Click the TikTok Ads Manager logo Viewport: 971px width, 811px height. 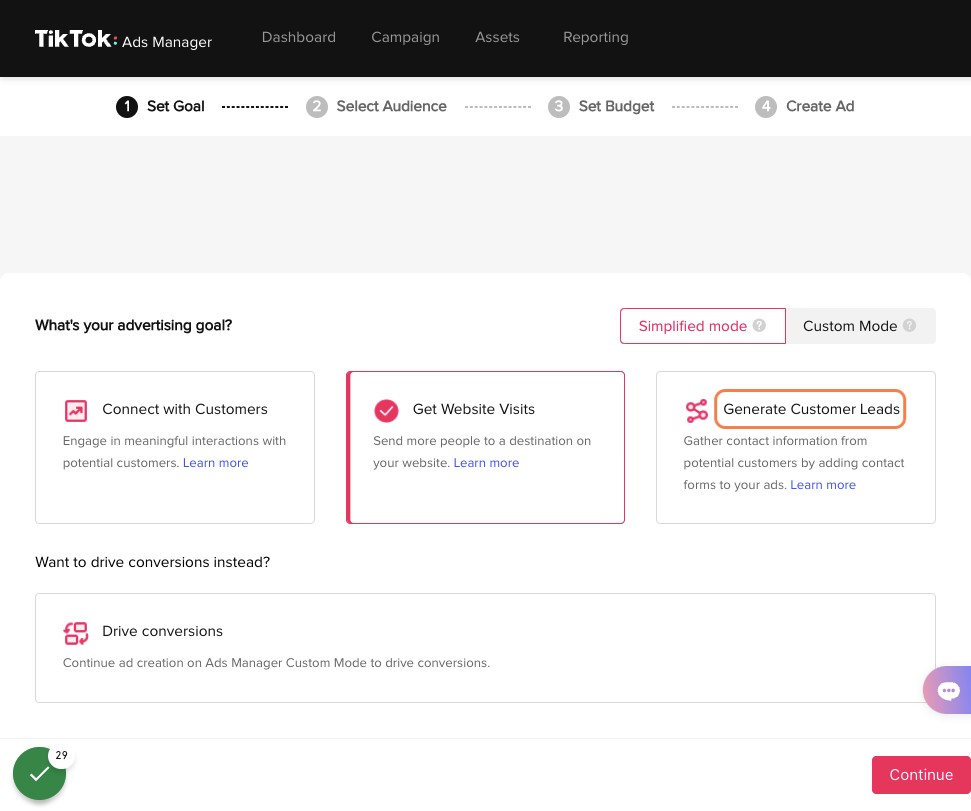(123, 39)
